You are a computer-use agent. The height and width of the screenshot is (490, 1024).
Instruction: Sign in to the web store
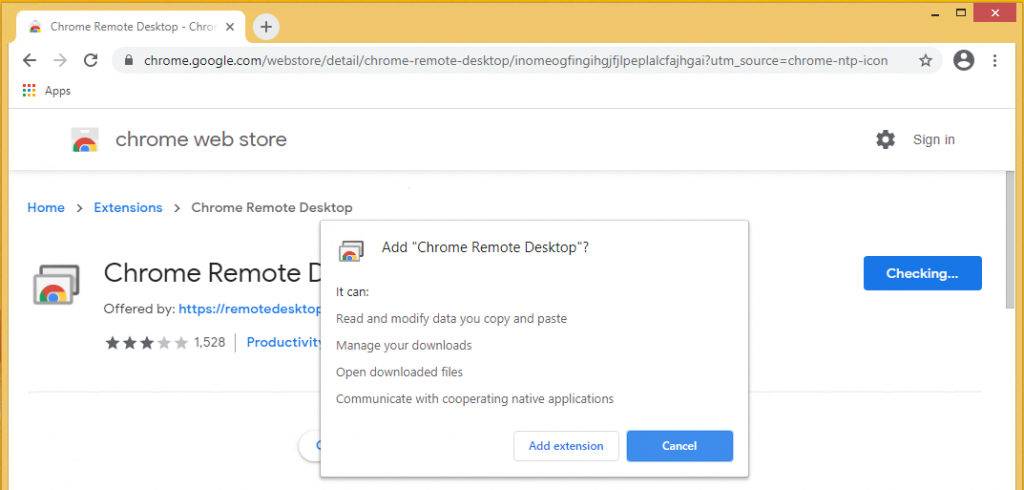coord(933,140)
